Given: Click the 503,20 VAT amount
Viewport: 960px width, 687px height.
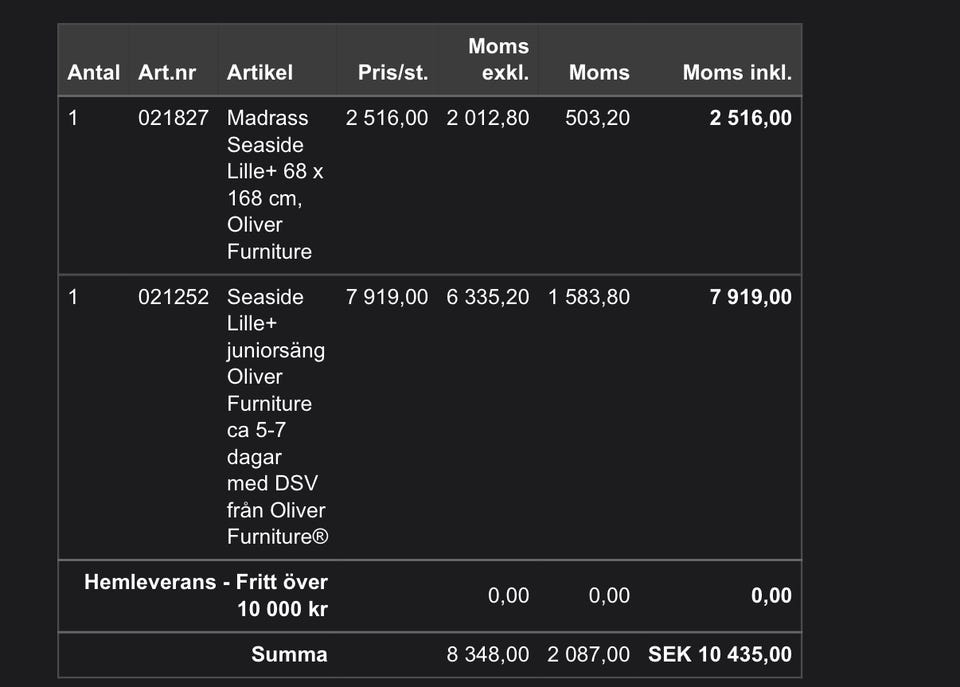Looking at the screenshot, I should 597,118.
